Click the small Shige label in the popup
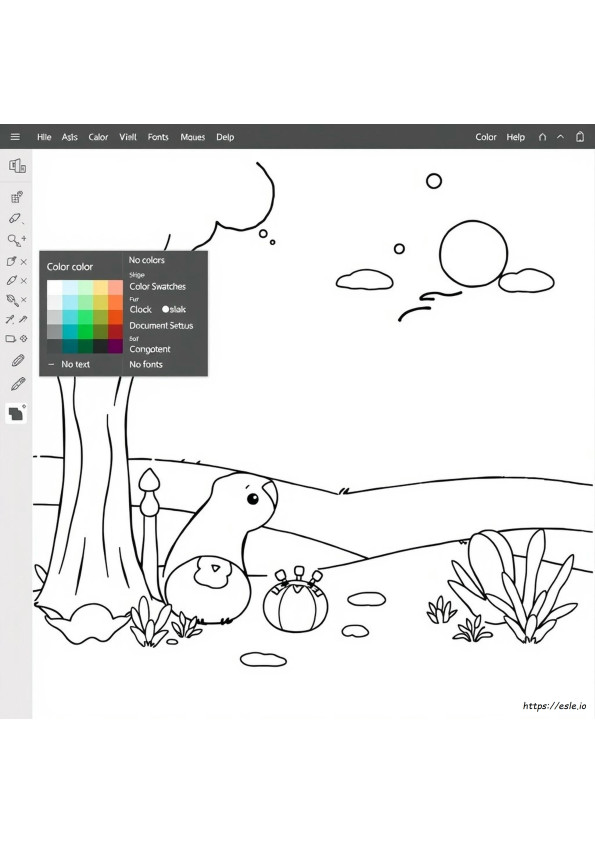595x842 pixels. click(137, 275)
